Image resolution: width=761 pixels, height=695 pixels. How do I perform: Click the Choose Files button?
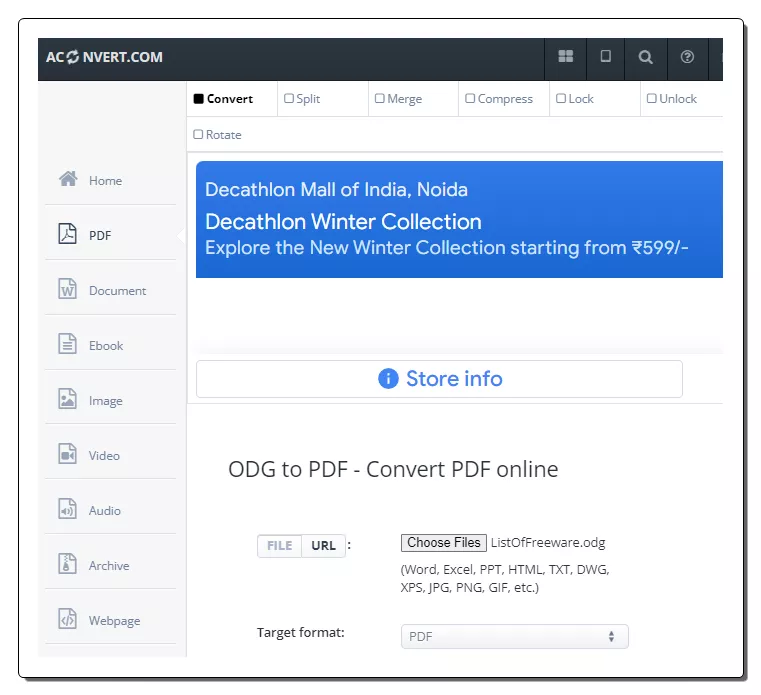pos(444,543)
